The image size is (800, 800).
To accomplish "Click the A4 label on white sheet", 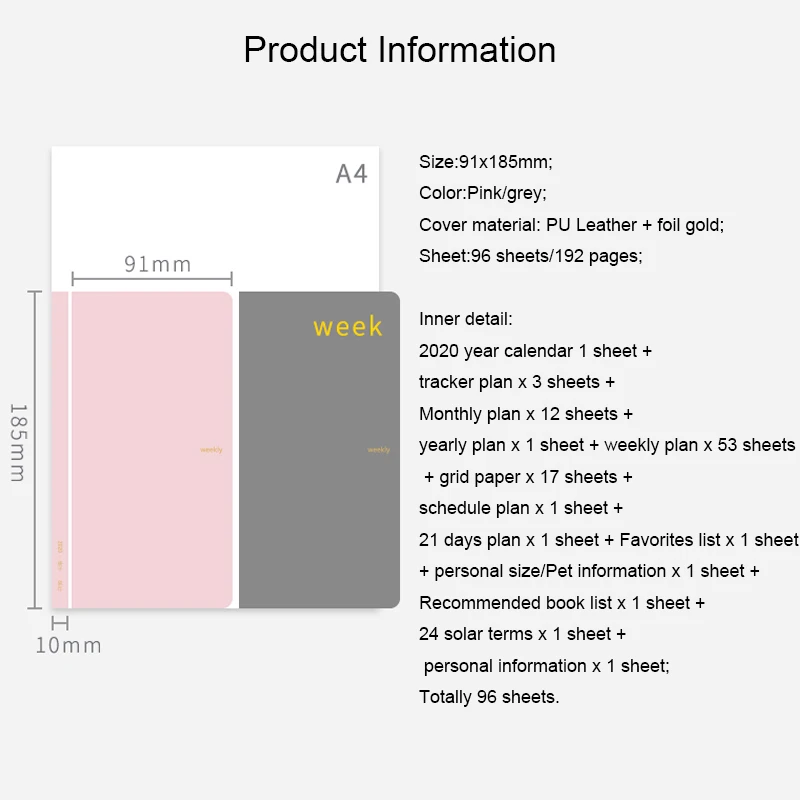I will (352, 173).
